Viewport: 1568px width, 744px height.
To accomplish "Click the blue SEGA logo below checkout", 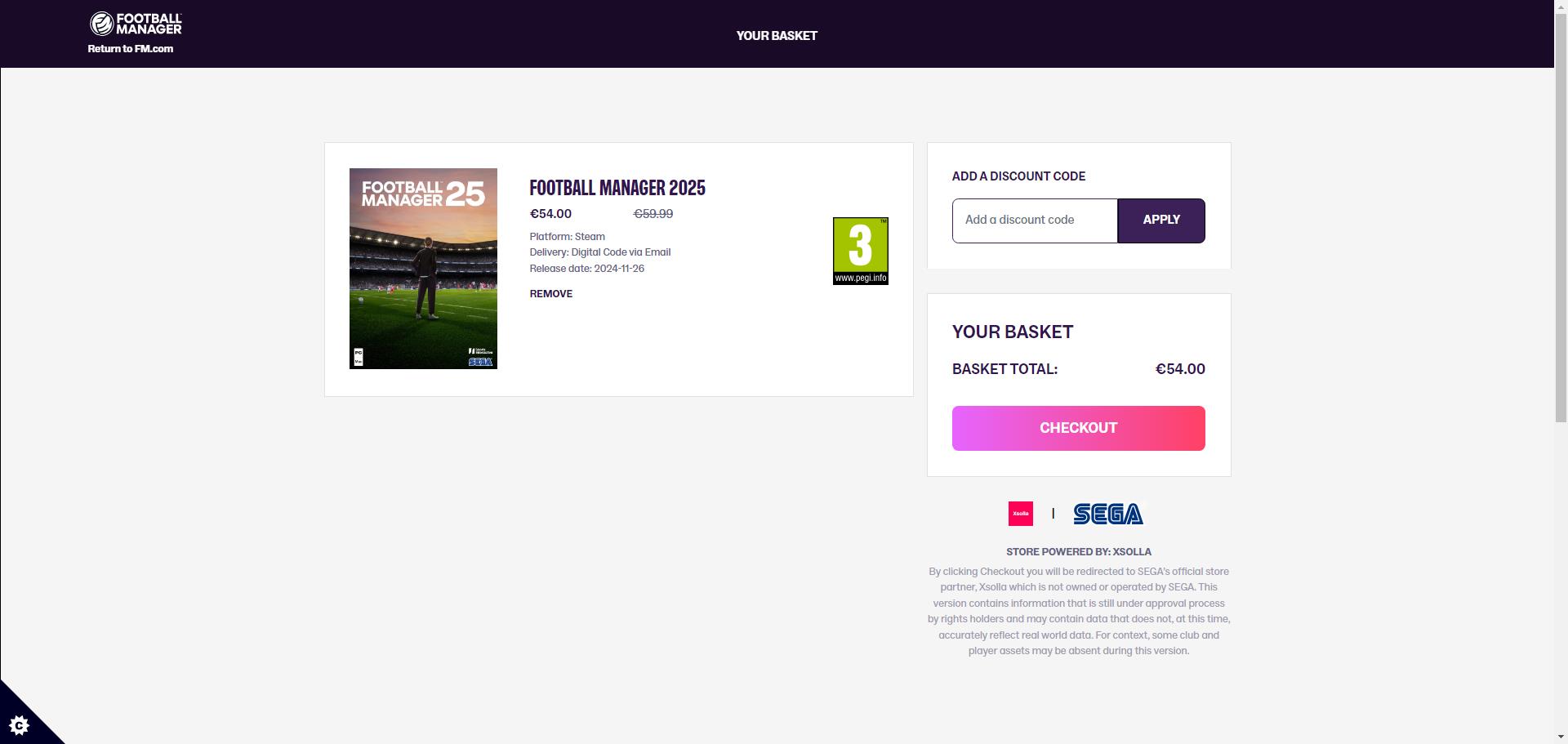I will [1107, 514].
